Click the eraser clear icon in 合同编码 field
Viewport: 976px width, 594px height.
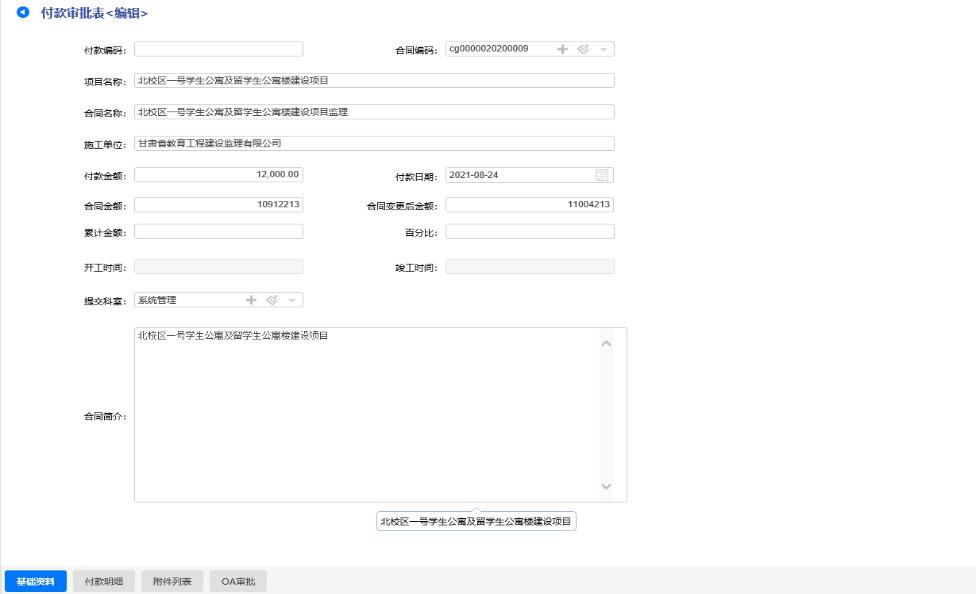[582, 49]
